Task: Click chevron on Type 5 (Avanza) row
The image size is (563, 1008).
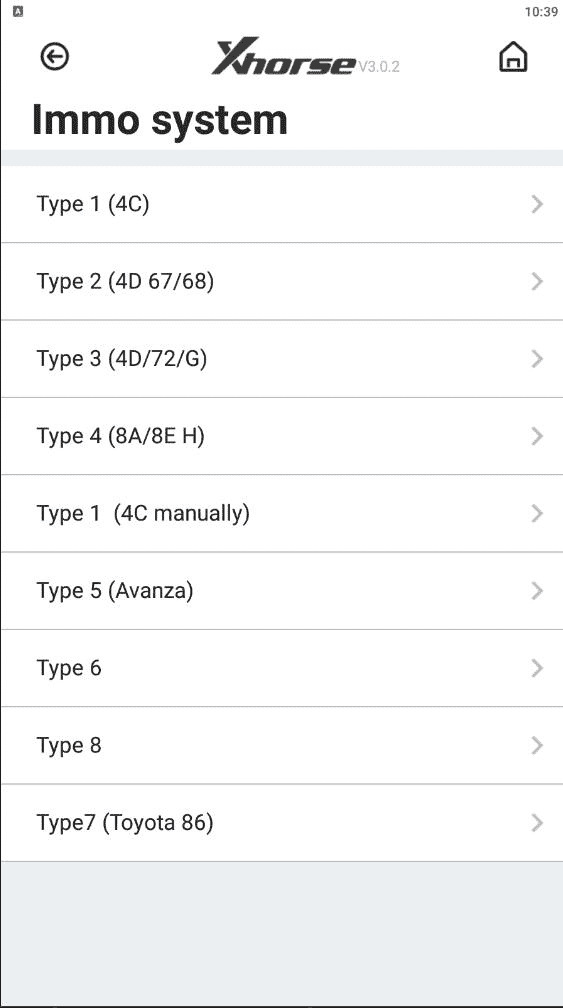Action: [537, 591]
